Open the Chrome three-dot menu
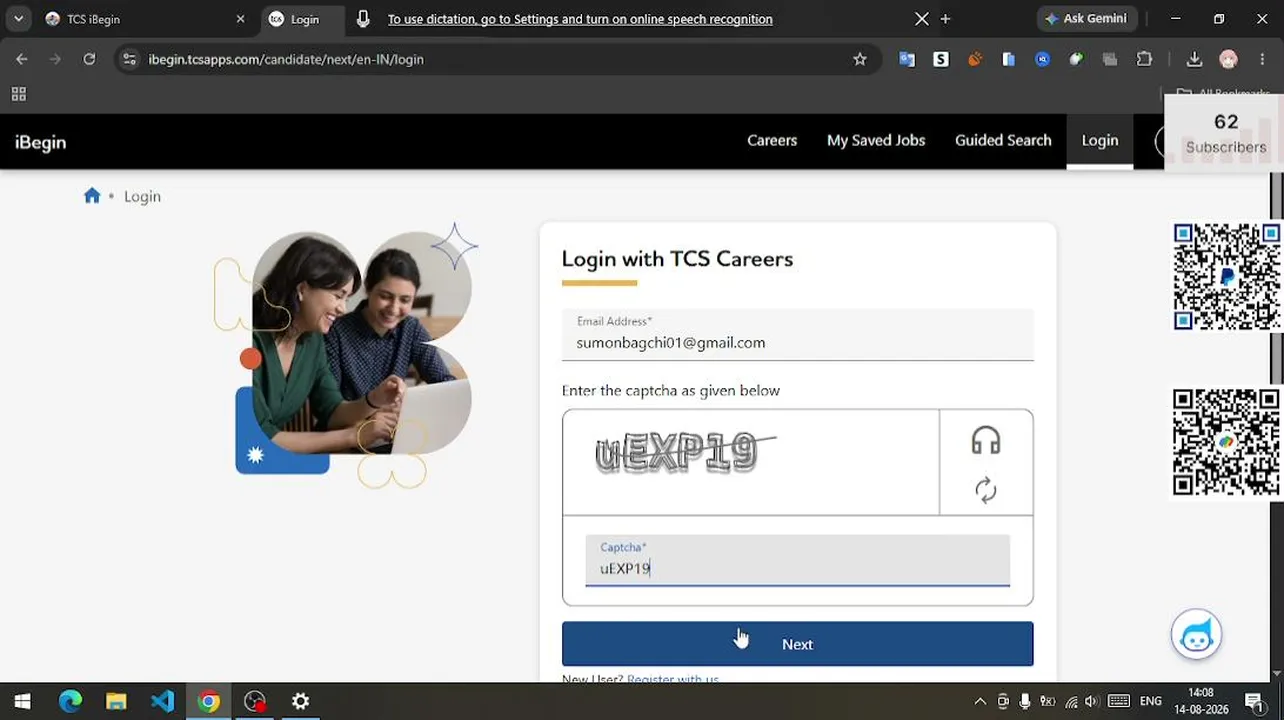1284x720 pixels. pos(1264,59)
